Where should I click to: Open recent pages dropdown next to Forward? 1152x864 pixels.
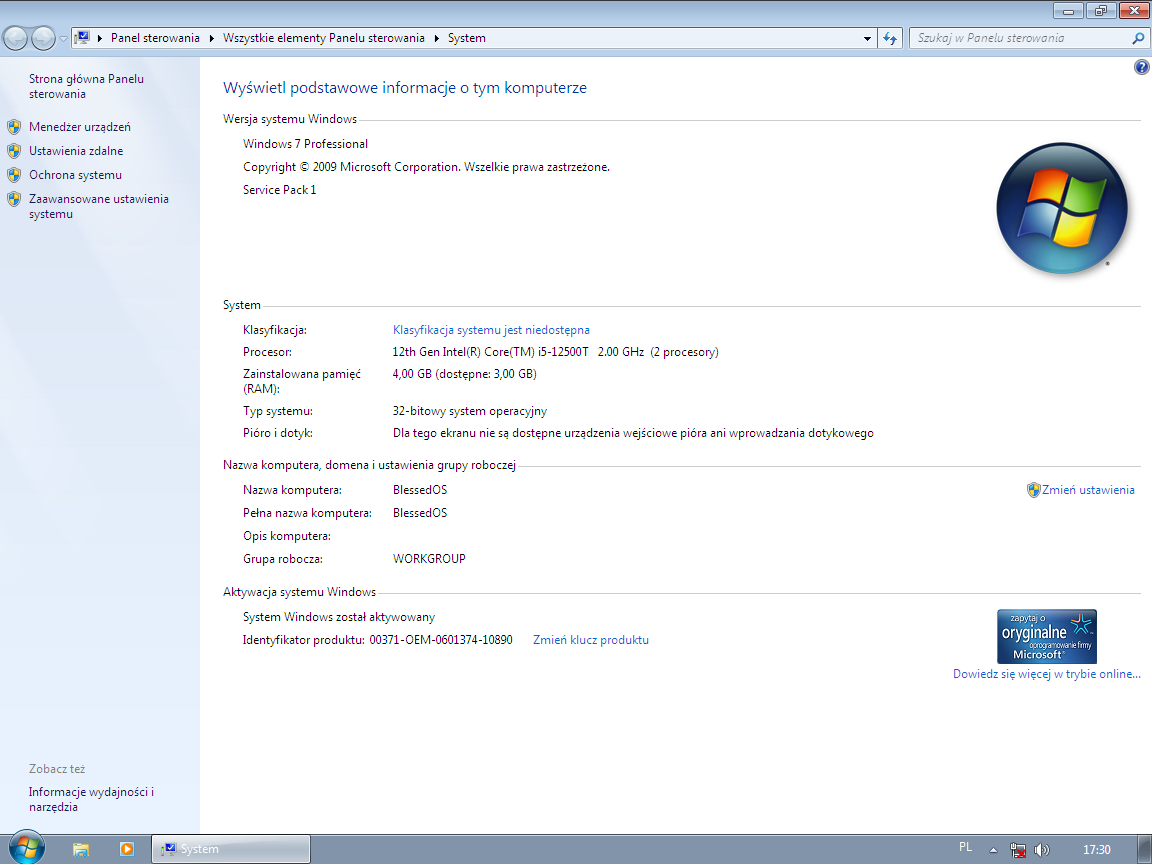pyautogui.click(x=64, y=38)
